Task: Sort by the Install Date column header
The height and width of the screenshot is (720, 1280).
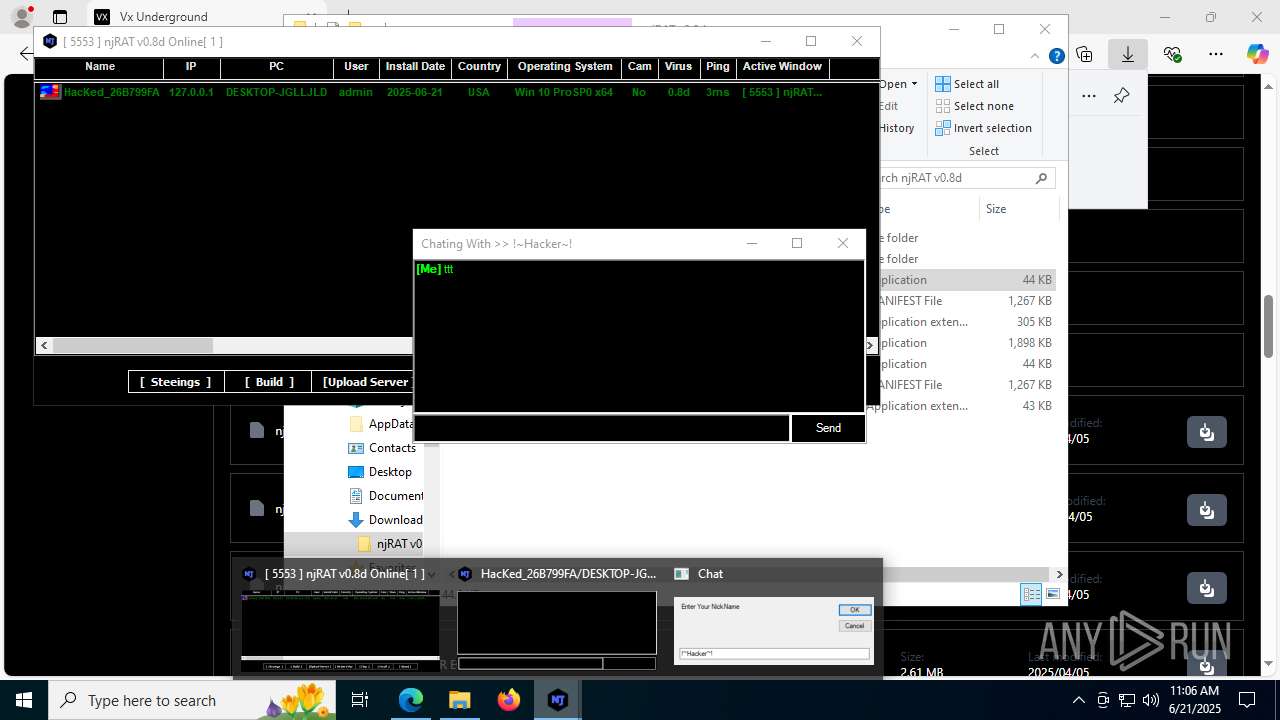Action: tap(415, 67)
